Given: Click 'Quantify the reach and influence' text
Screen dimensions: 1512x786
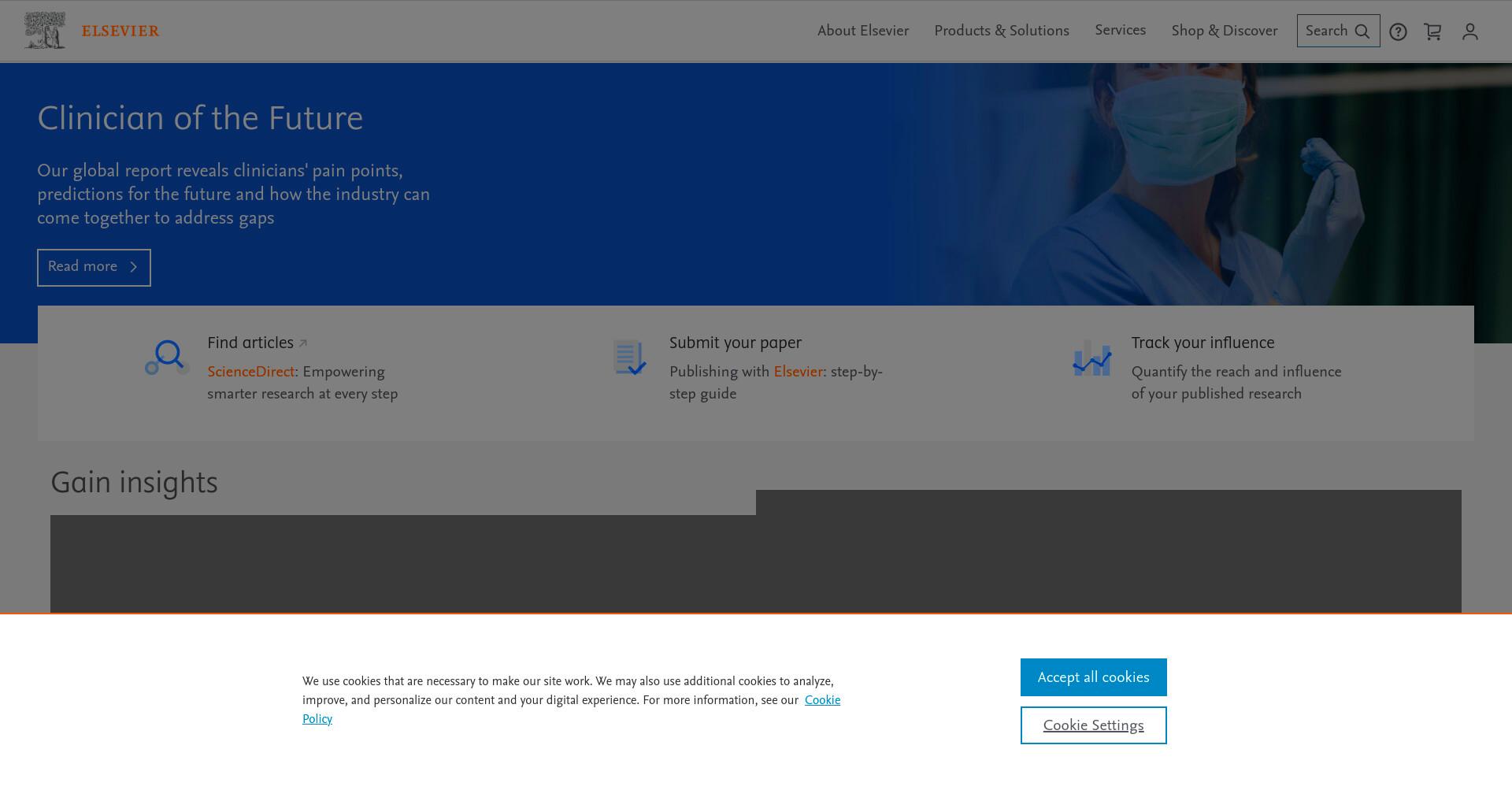Looking at the screenshot, I should [x=1236, y=372].
